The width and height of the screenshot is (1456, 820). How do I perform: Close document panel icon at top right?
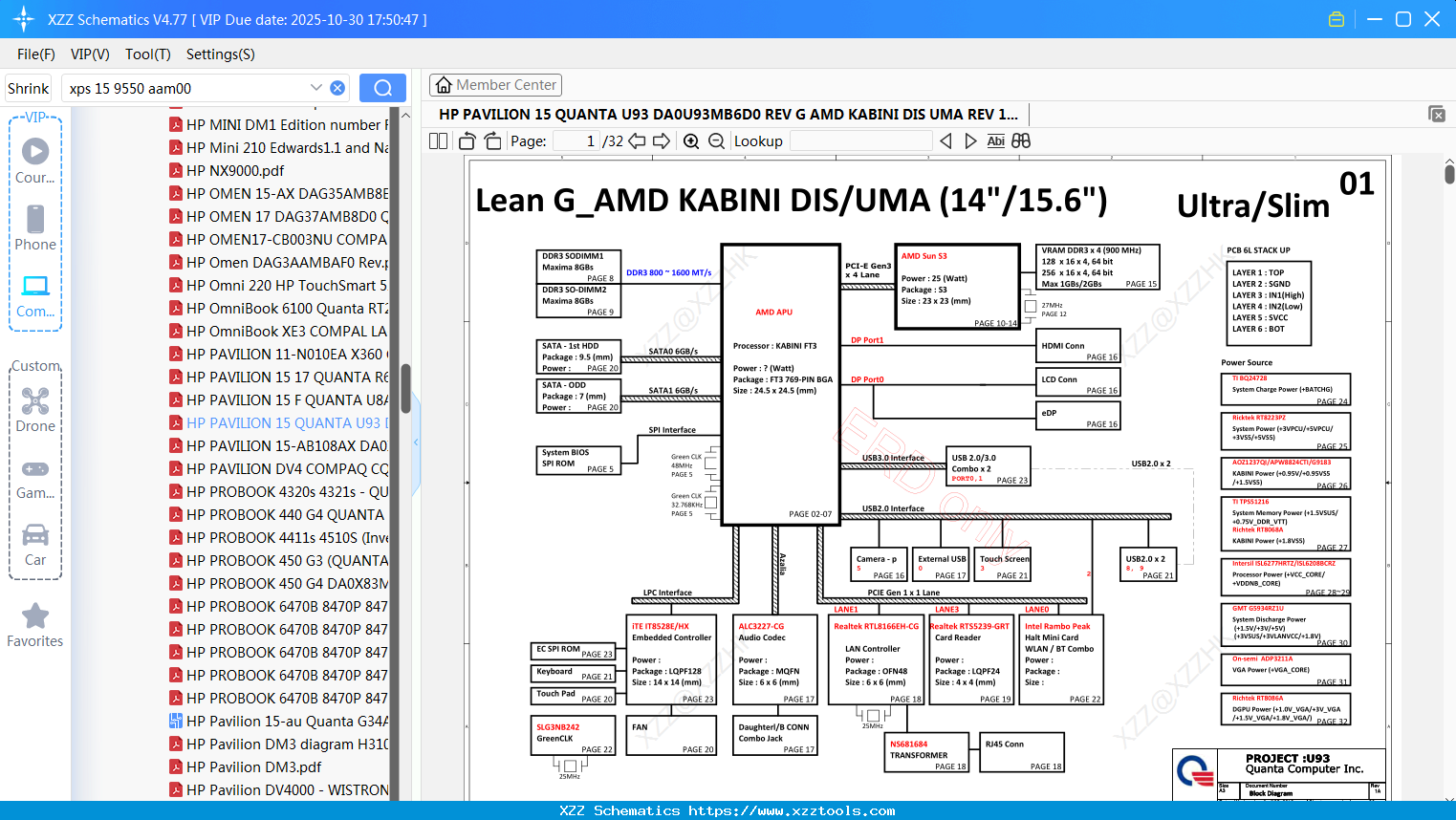1436,114
